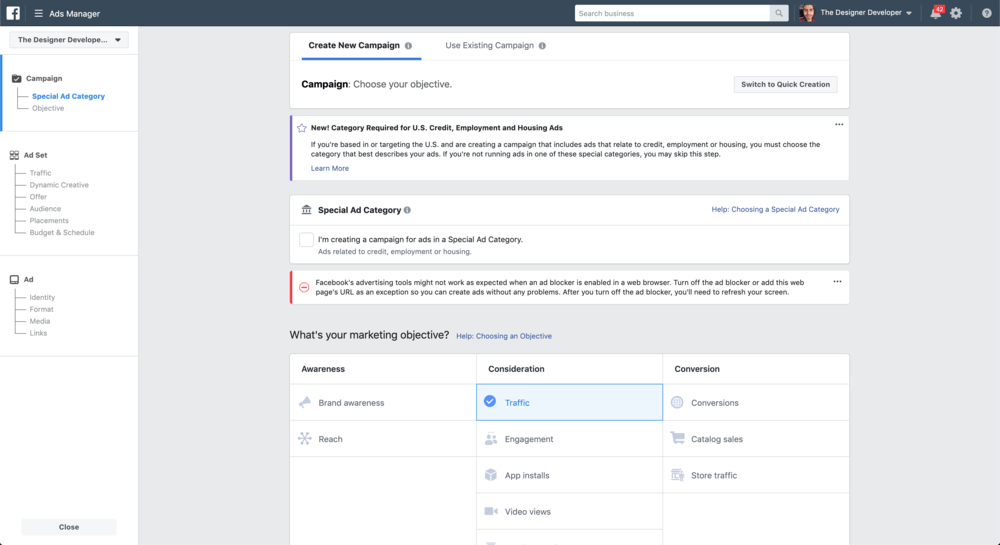
Task: Open more options on the category notice
Action: pyautogui.click(x=839, y=125)
